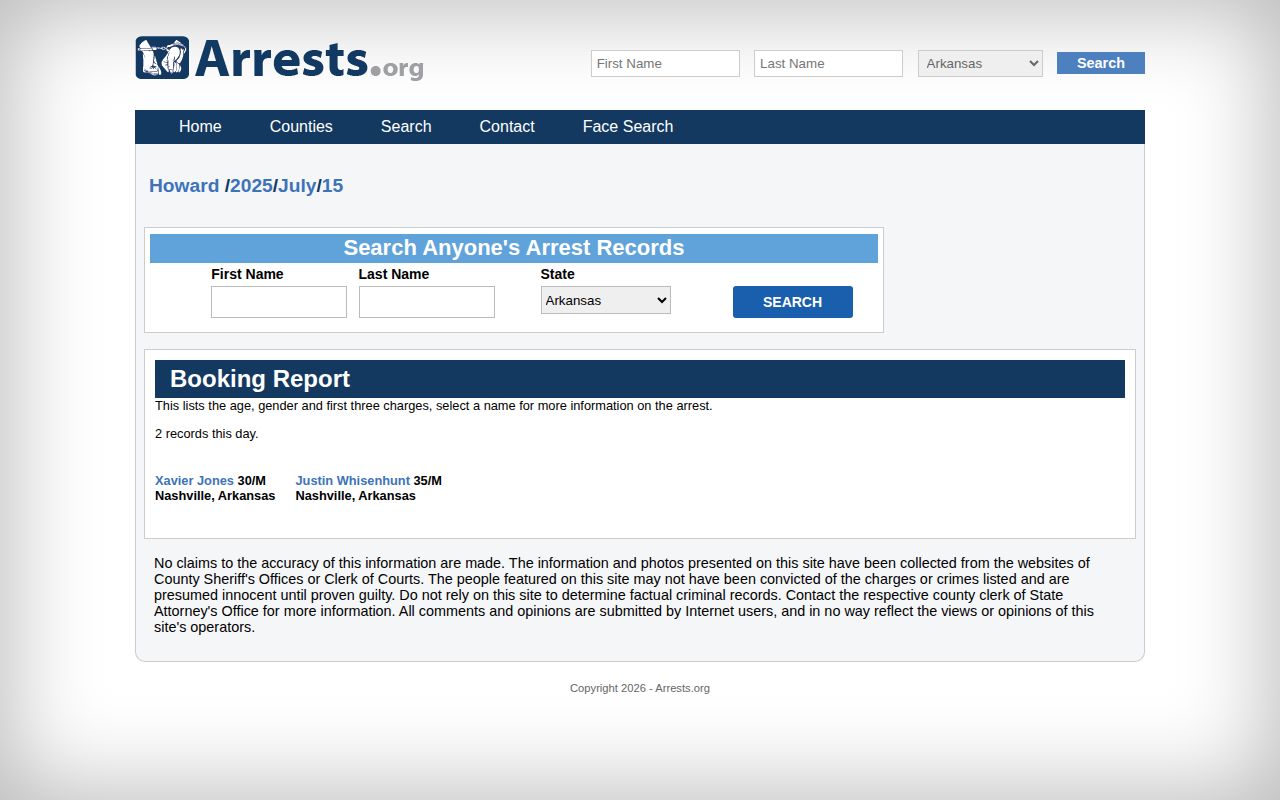Open the Contact menu page
This screenshot has height=800, width=1280.
pos(507,126)
